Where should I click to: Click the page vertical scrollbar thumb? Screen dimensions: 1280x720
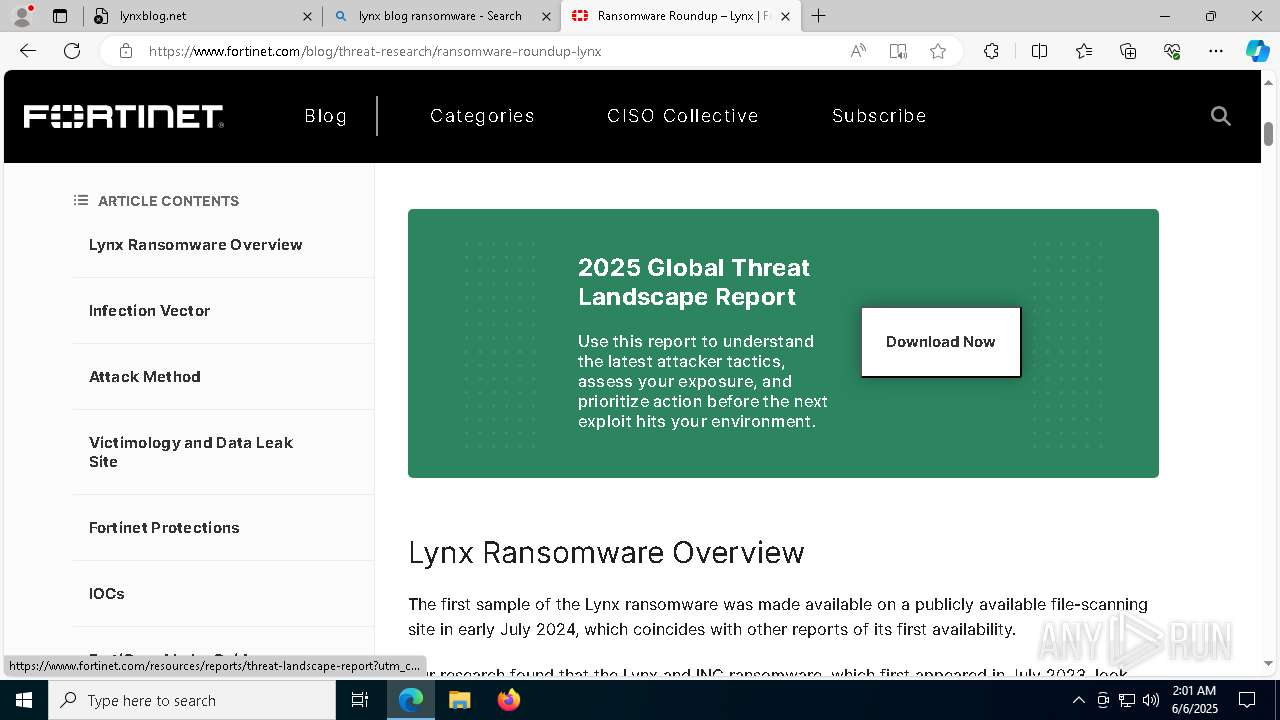tap(1269, 133)
